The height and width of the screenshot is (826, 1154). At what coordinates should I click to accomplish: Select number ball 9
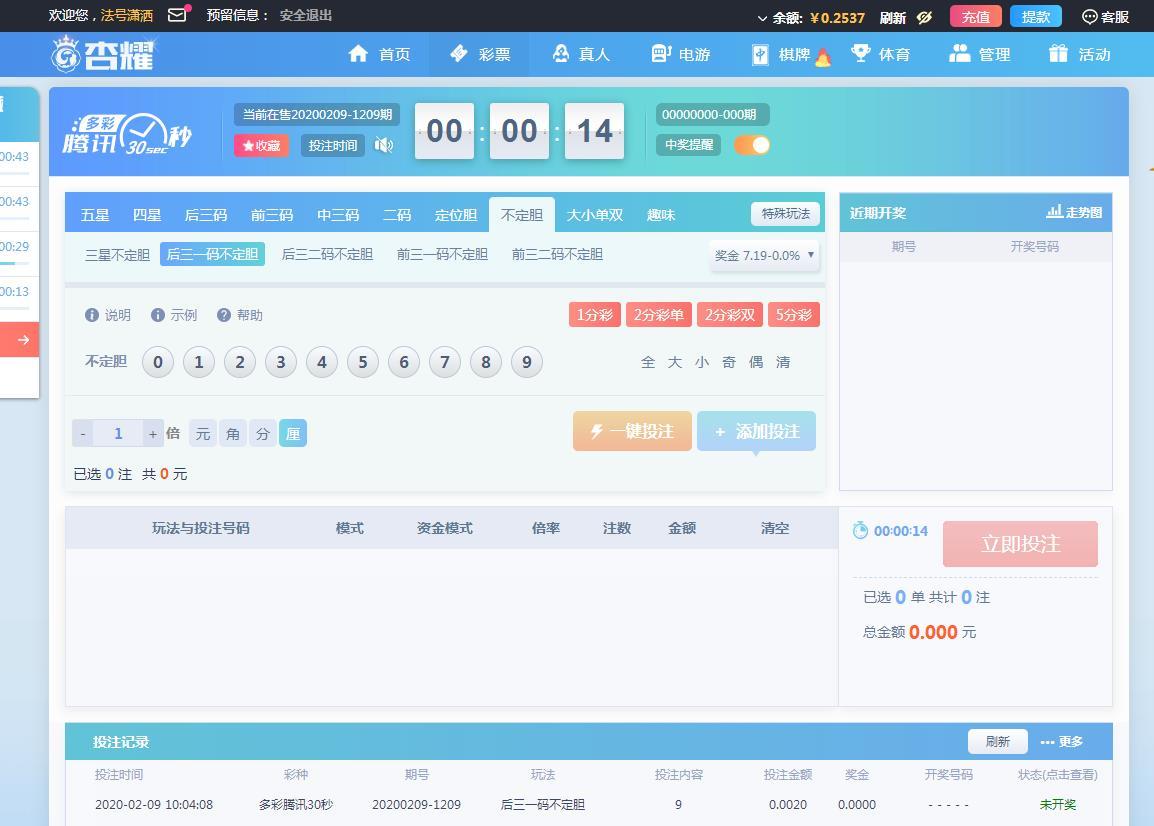click(527, 362)
